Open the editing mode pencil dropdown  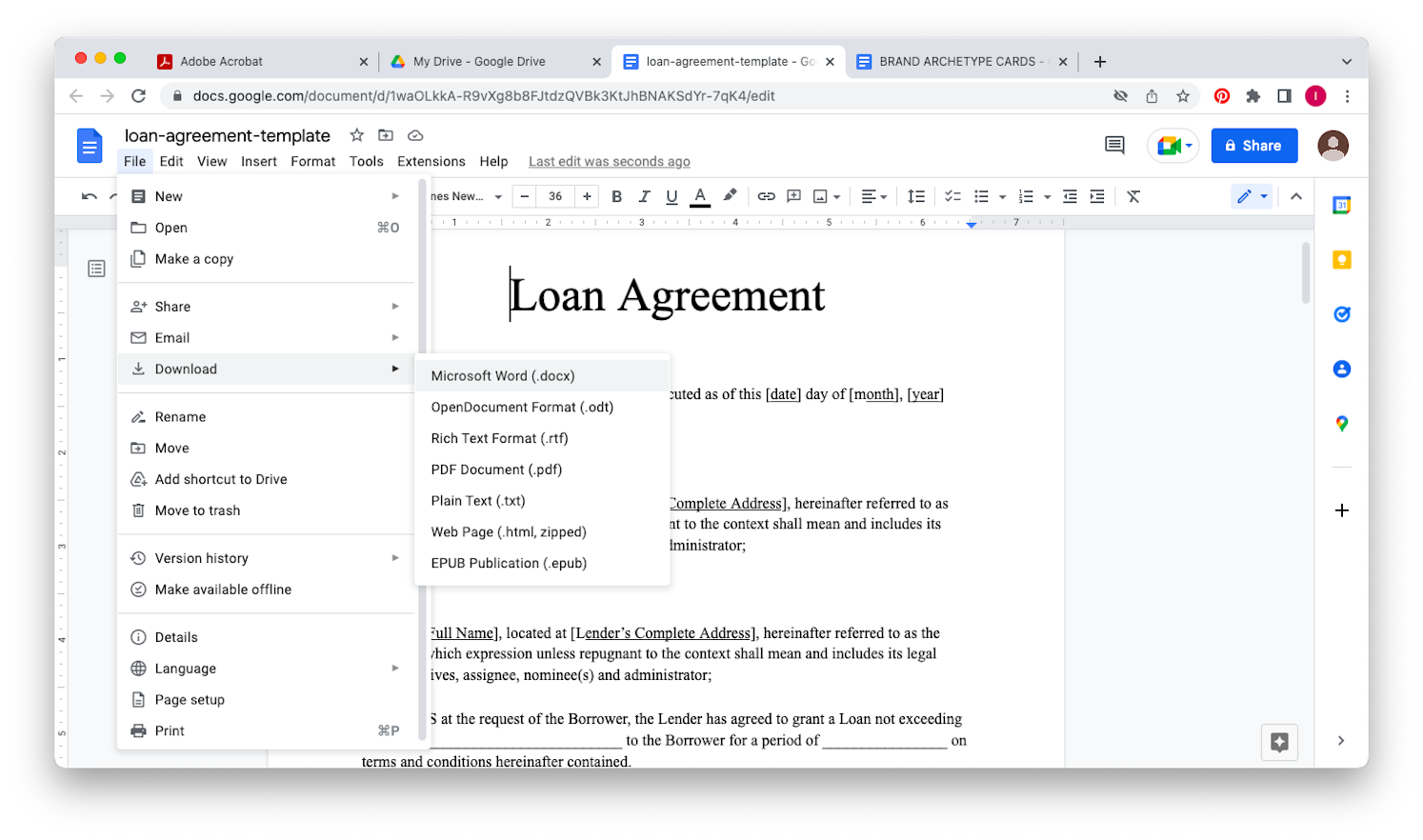point(1252,196)
